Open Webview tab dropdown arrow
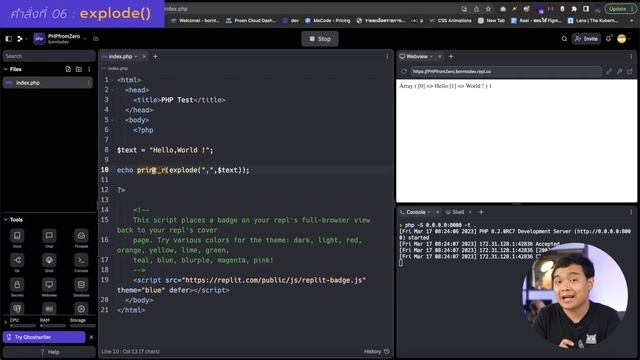Image resolution: width=640 pixels, height=360 pixels. point(431,56)
